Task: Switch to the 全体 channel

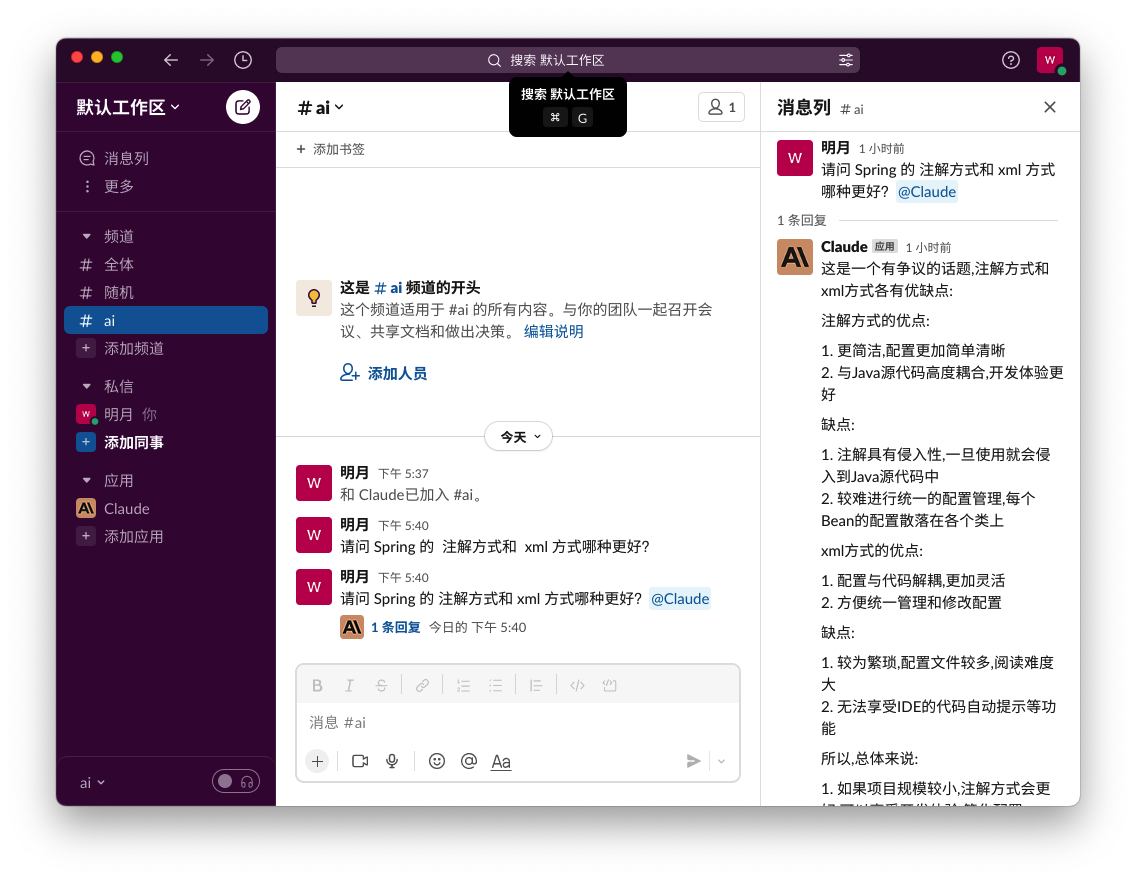Action: pyautogui.click(x=166, y=264)
